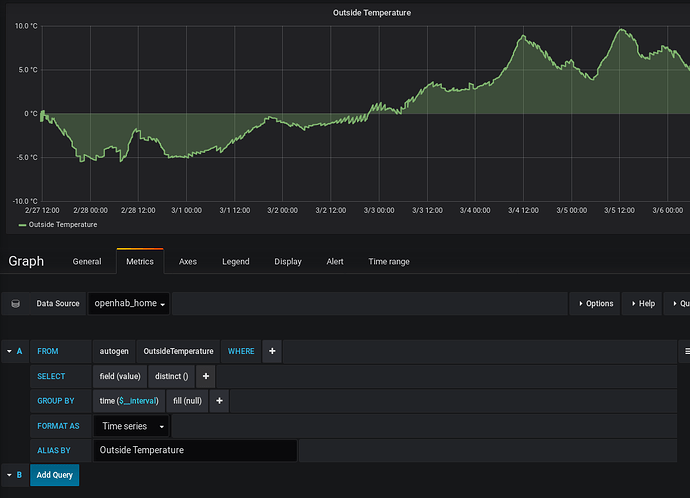The width and height of the screenshot is (690, 498).
Task: Expand the Options section
Action: tap(594, 303)
